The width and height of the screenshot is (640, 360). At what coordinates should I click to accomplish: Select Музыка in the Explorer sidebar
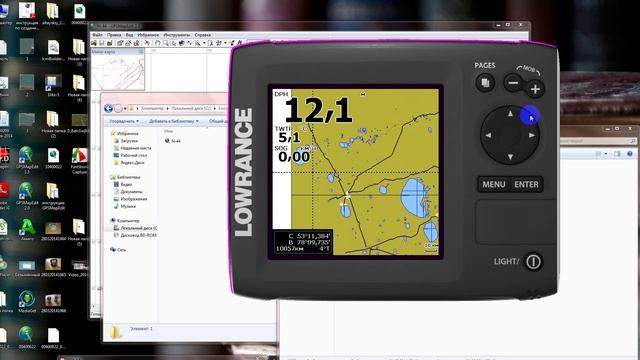pos(125,206)
